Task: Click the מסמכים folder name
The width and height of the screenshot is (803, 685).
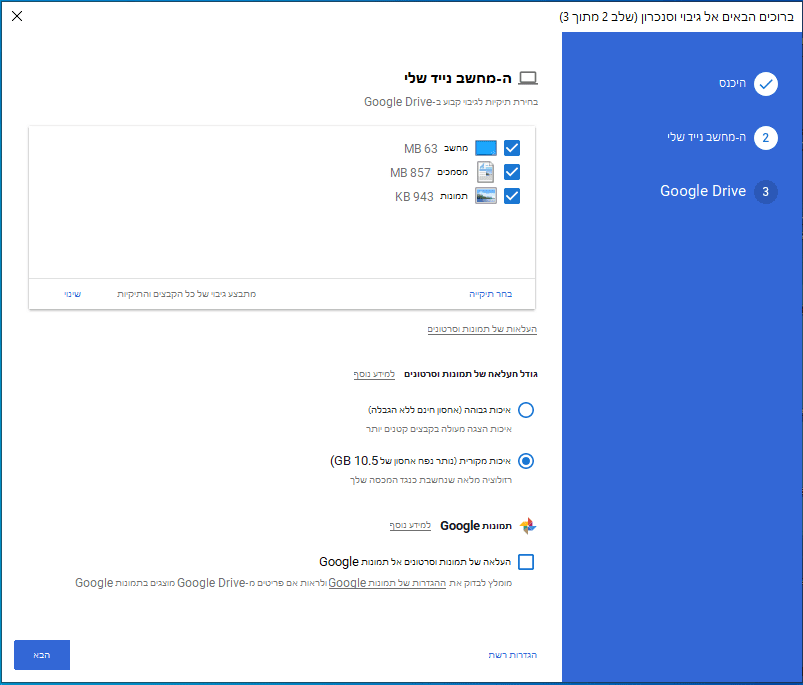Action: (452, 172)
